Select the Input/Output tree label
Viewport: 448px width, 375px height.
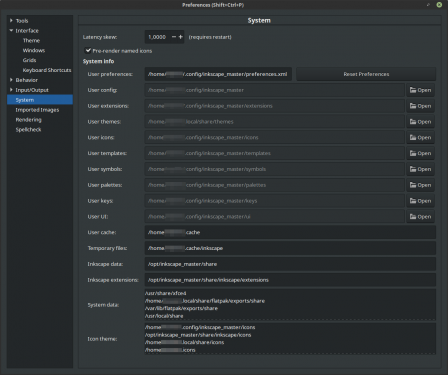32,90
